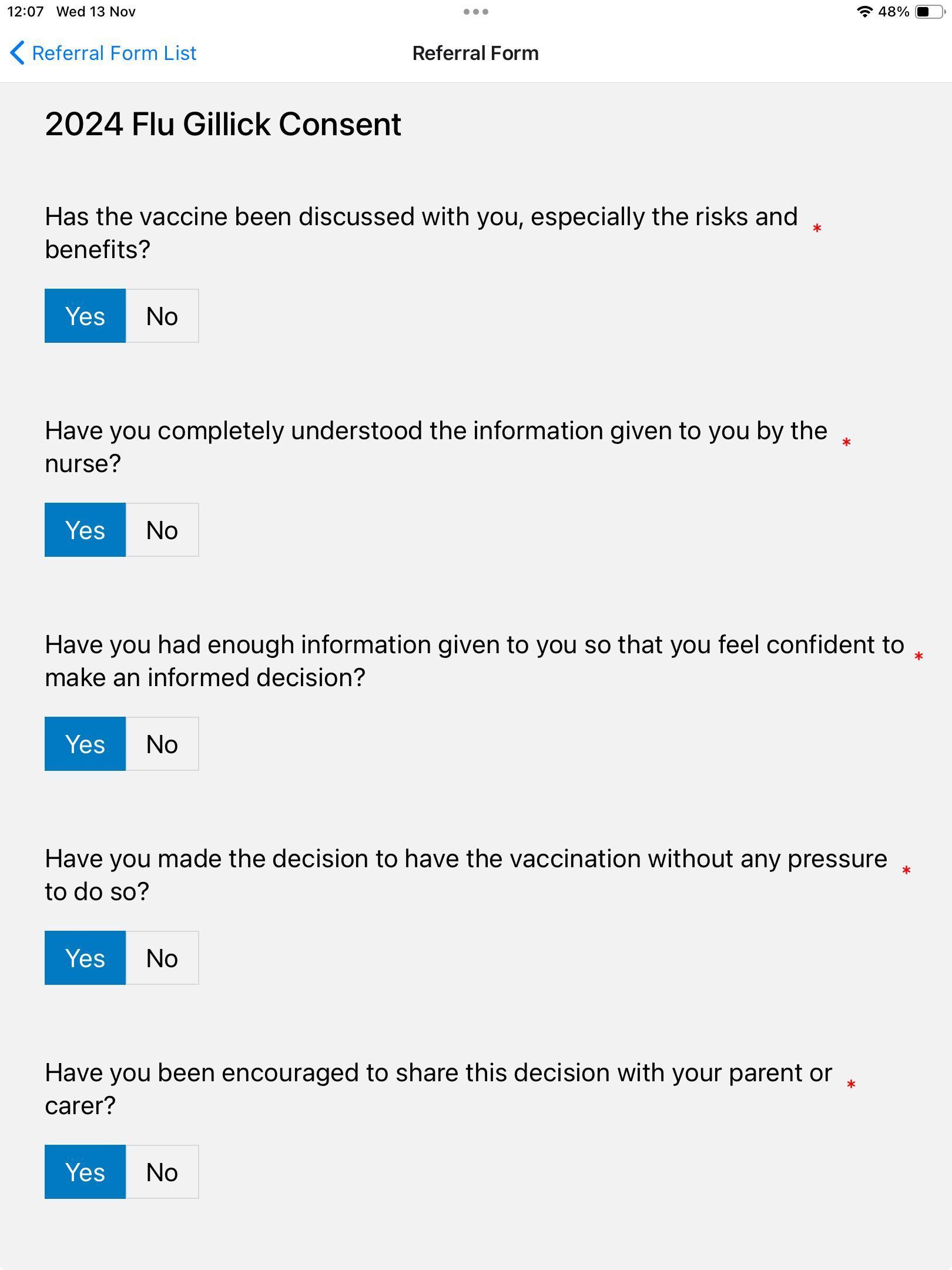The height and width of the screenshot is (1270, 952).
Task: Tap the three-dot multitasking icon
Action: 475,12
